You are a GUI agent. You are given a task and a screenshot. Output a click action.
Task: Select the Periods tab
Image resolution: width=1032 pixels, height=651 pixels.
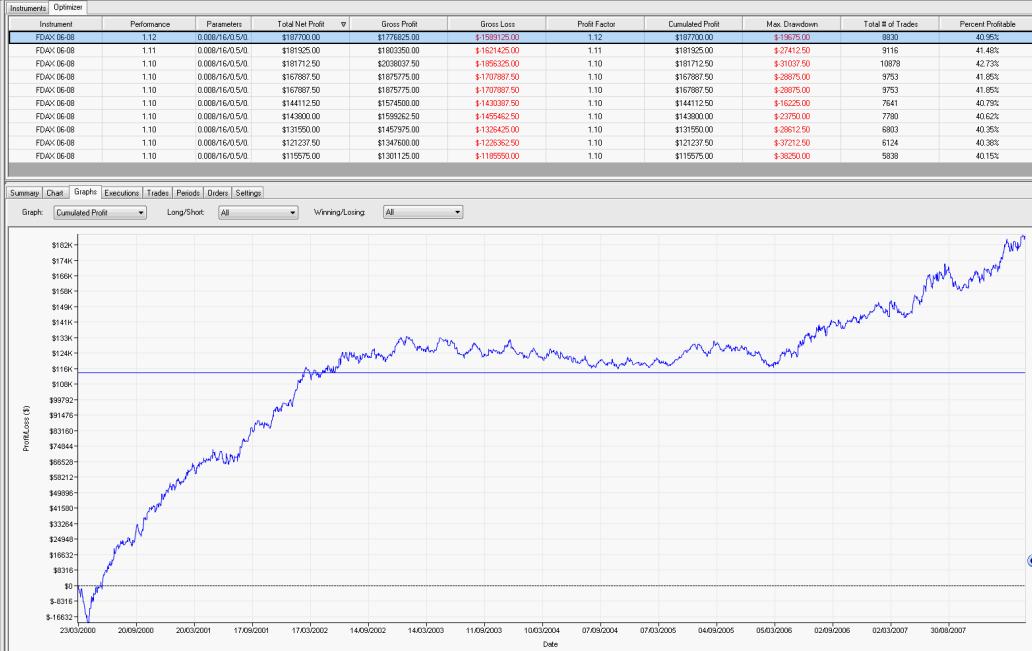click(x=189, y=193)
